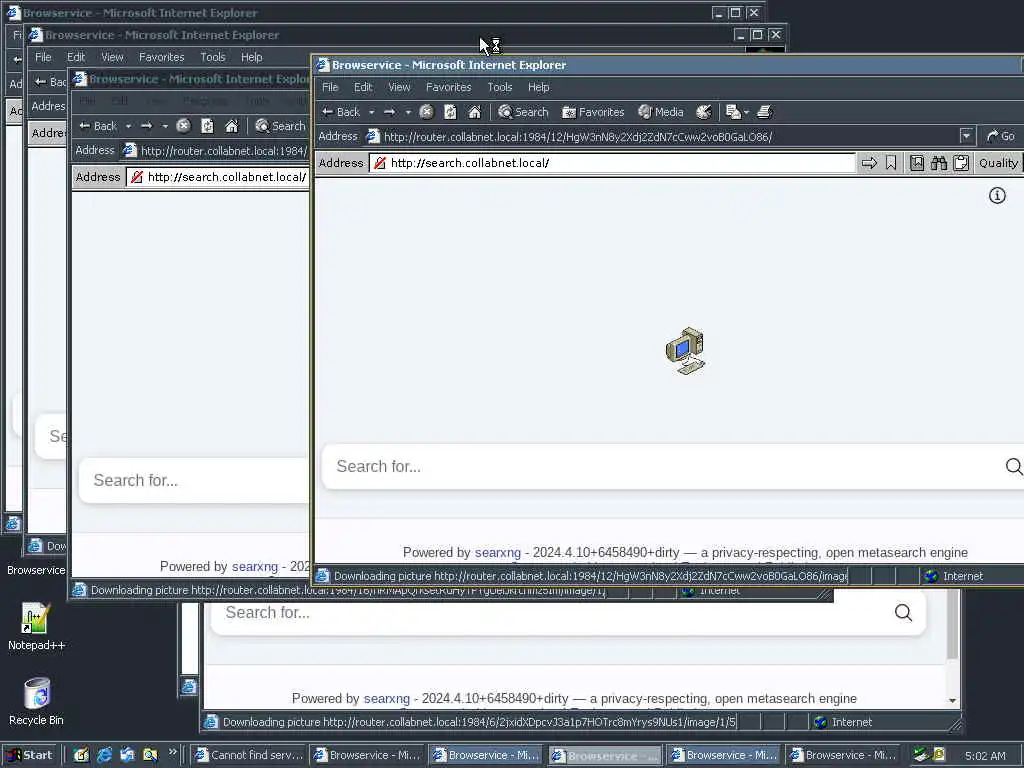This screenshot has height=768, width=1024.
Task: Open Help menu in the front window
Action: [x=538, y=87]
